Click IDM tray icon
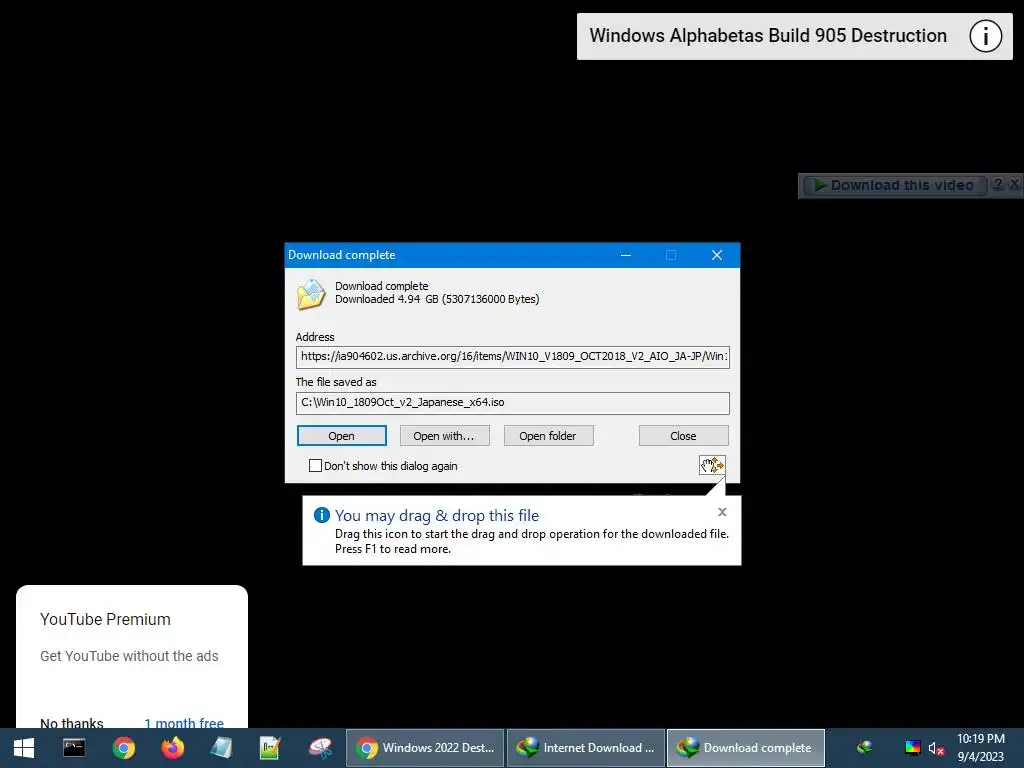This screenshot has height=768, width=1024. (x=865, y=748)
